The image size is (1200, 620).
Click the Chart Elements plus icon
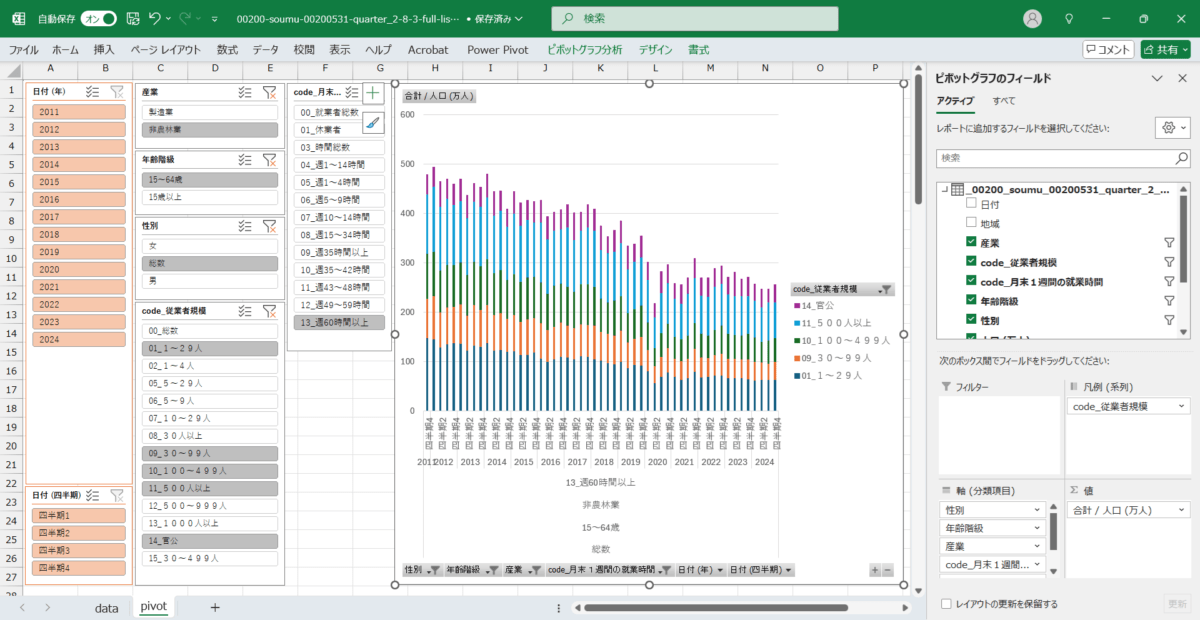tap(374, 93)
